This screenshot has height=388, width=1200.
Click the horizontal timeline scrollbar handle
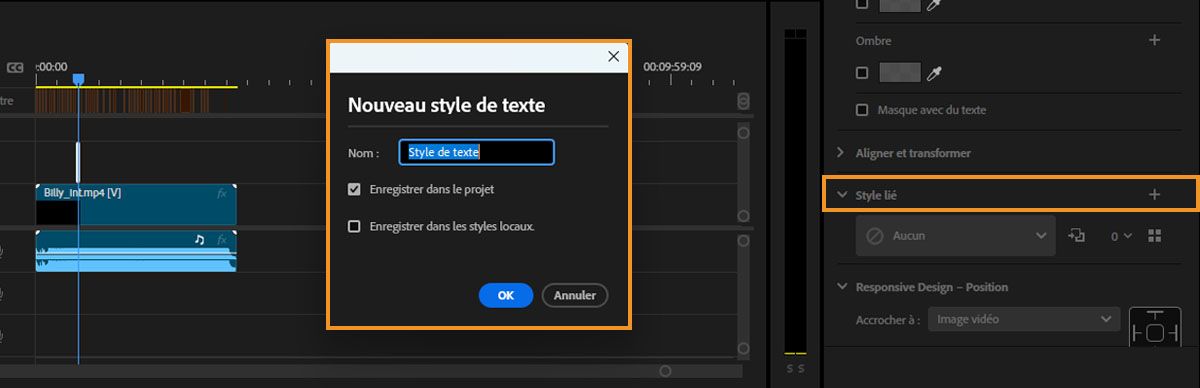tap(665, 371)
